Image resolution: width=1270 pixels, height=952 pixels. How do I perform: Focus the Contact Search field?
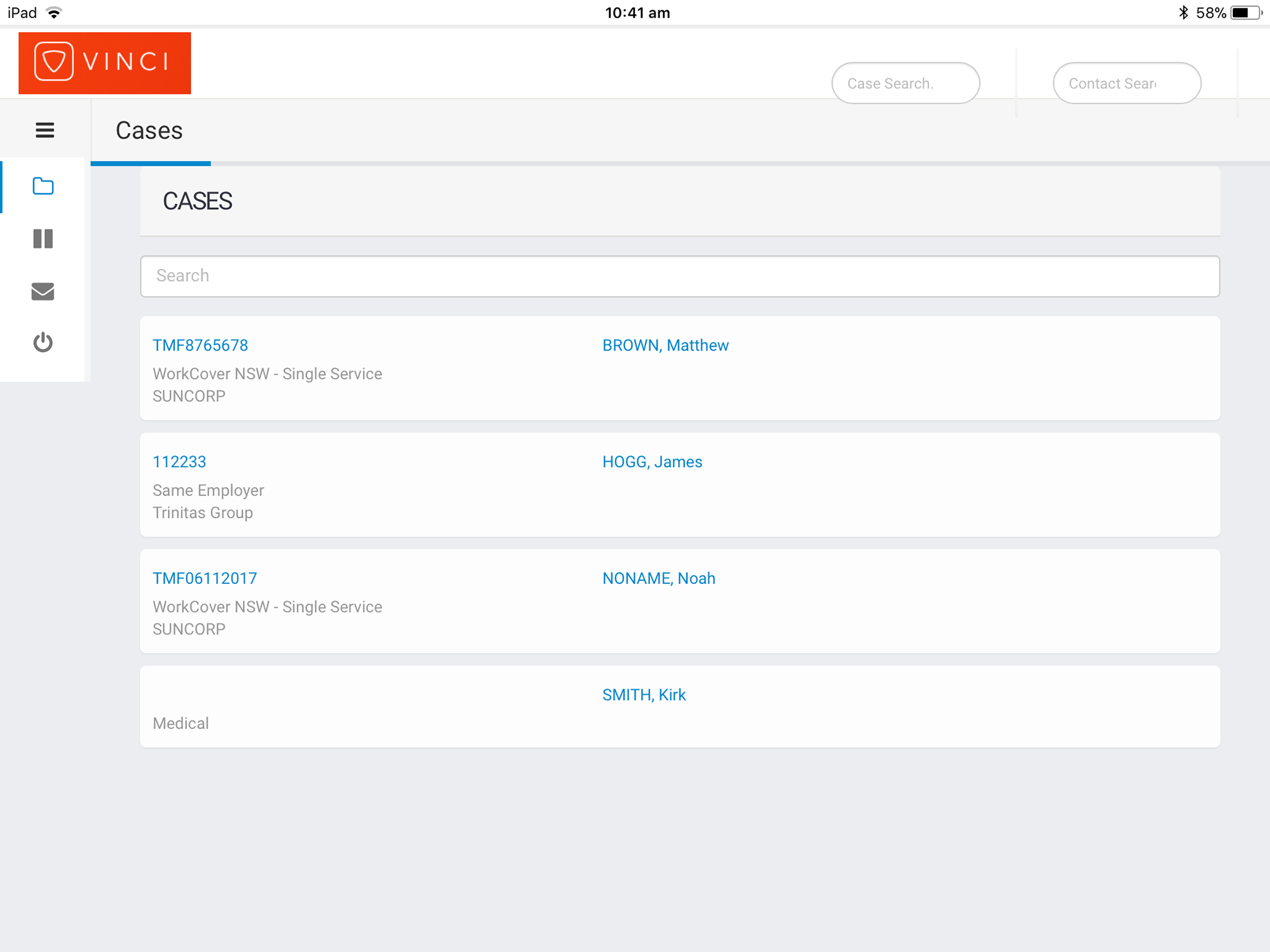click(1126, 83)
